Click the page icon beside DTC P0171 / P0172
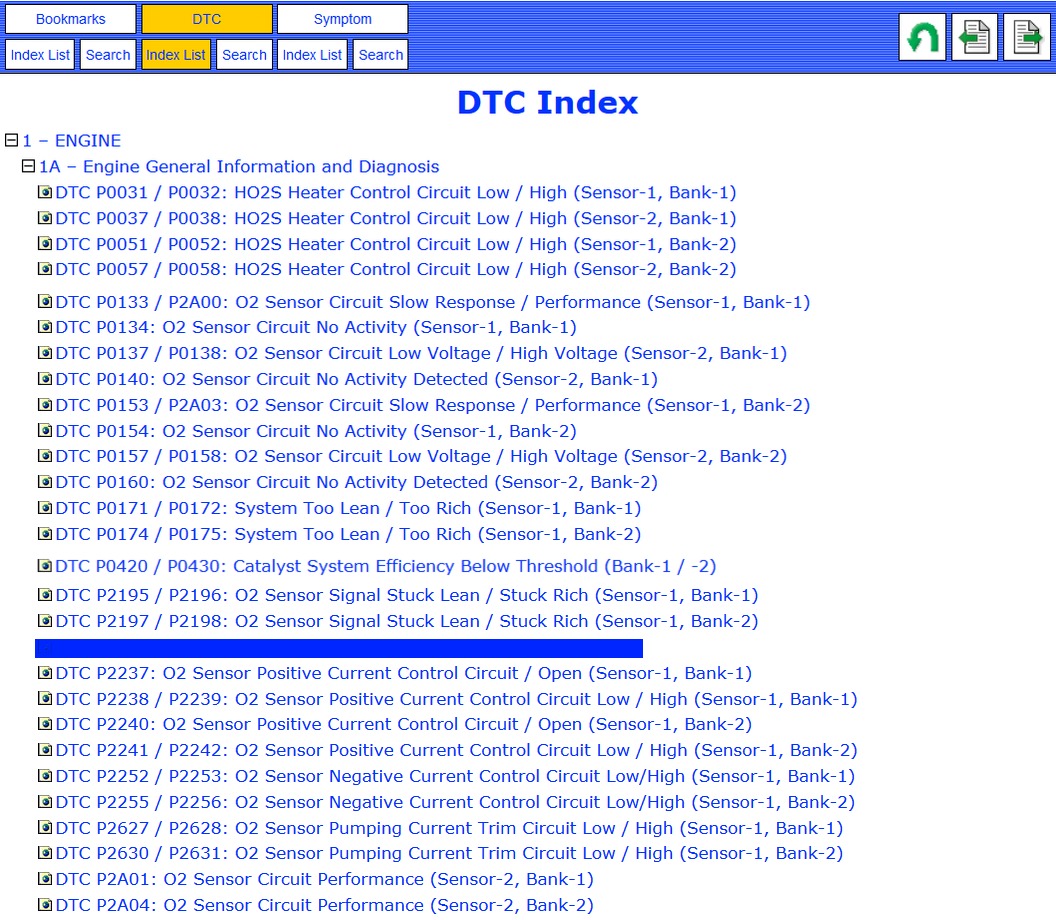The height and width of the screenshot is (920, 1056). tap(45, 508)
